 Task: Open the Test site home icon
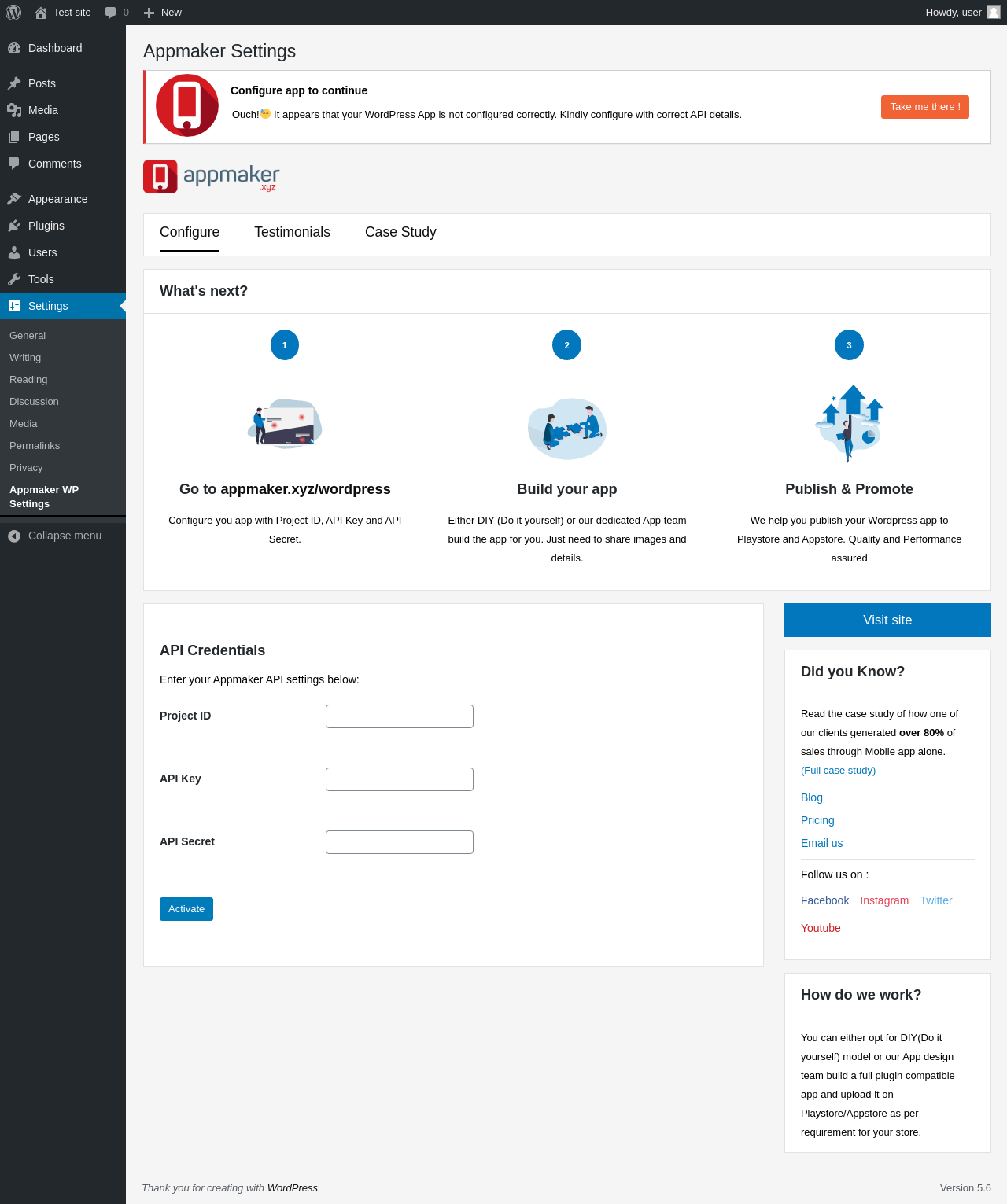pyautogui.click(x=41, y=13)
